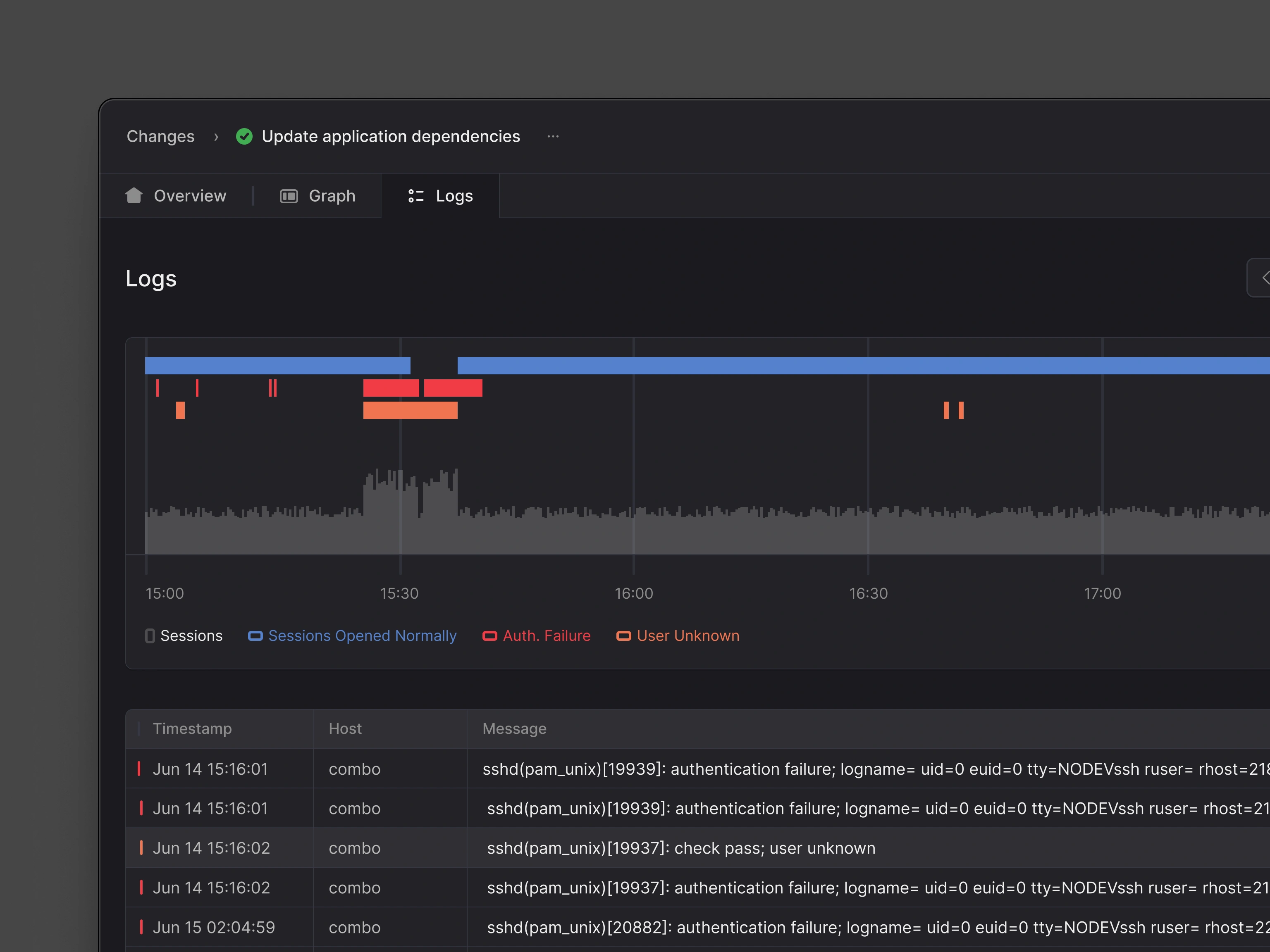Select the first Jun 14 15:16:01 log row timestamp
Viewport: 1270px width, 952px height.
tap(210, 769)
